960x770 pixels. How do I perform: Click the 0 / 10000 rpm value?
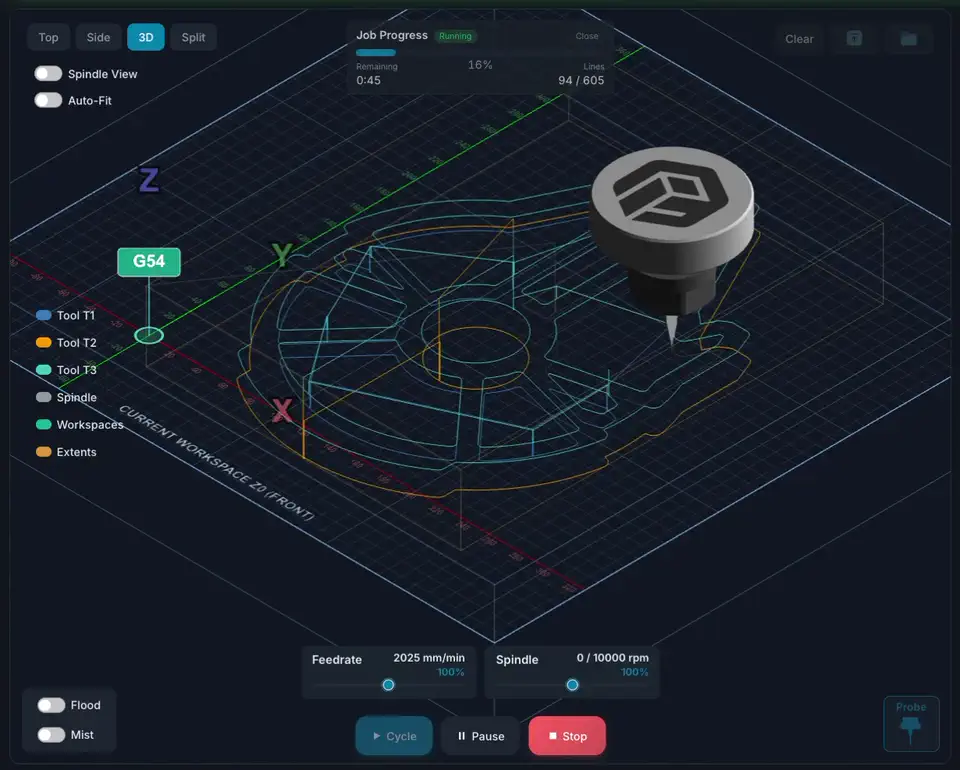click(612, 658)
